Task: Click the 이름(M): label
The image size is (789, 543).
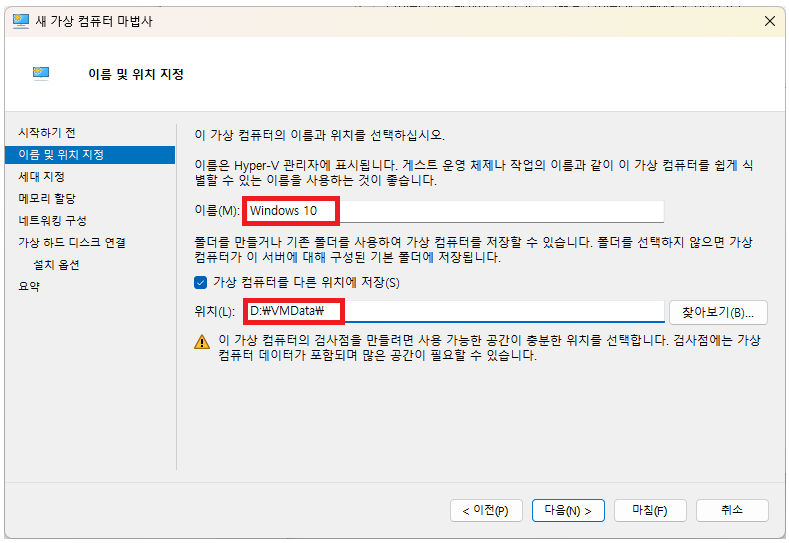Action: (x=217, y=210)
